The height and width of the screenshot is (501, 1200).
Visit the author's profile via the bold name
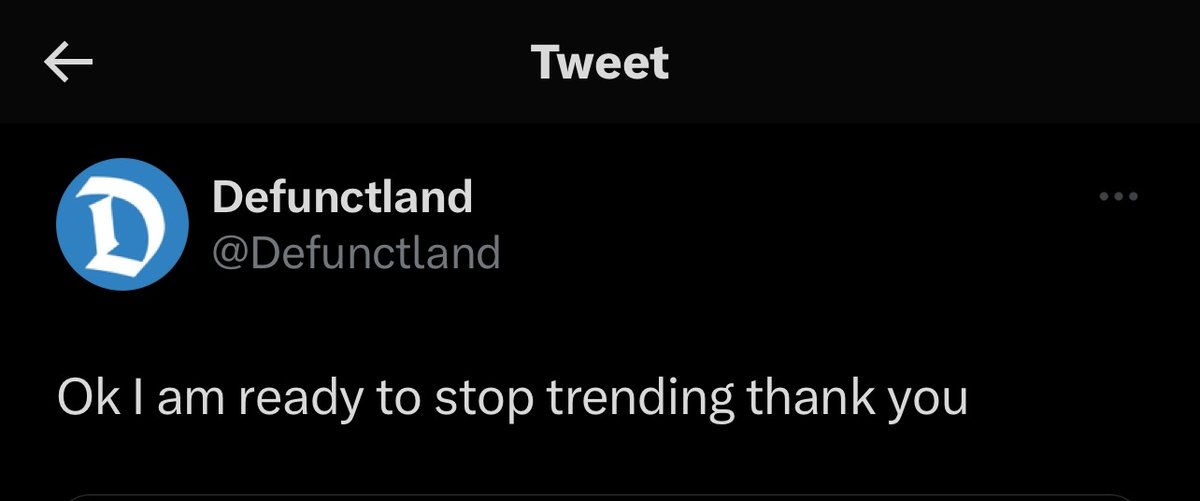[x=342, y=198]
